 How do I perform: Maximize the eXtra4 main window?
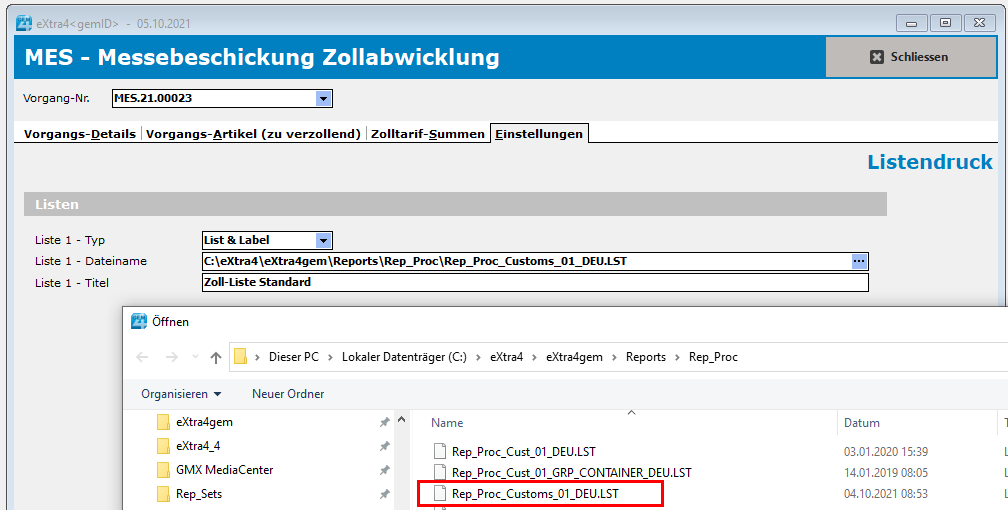945,23
